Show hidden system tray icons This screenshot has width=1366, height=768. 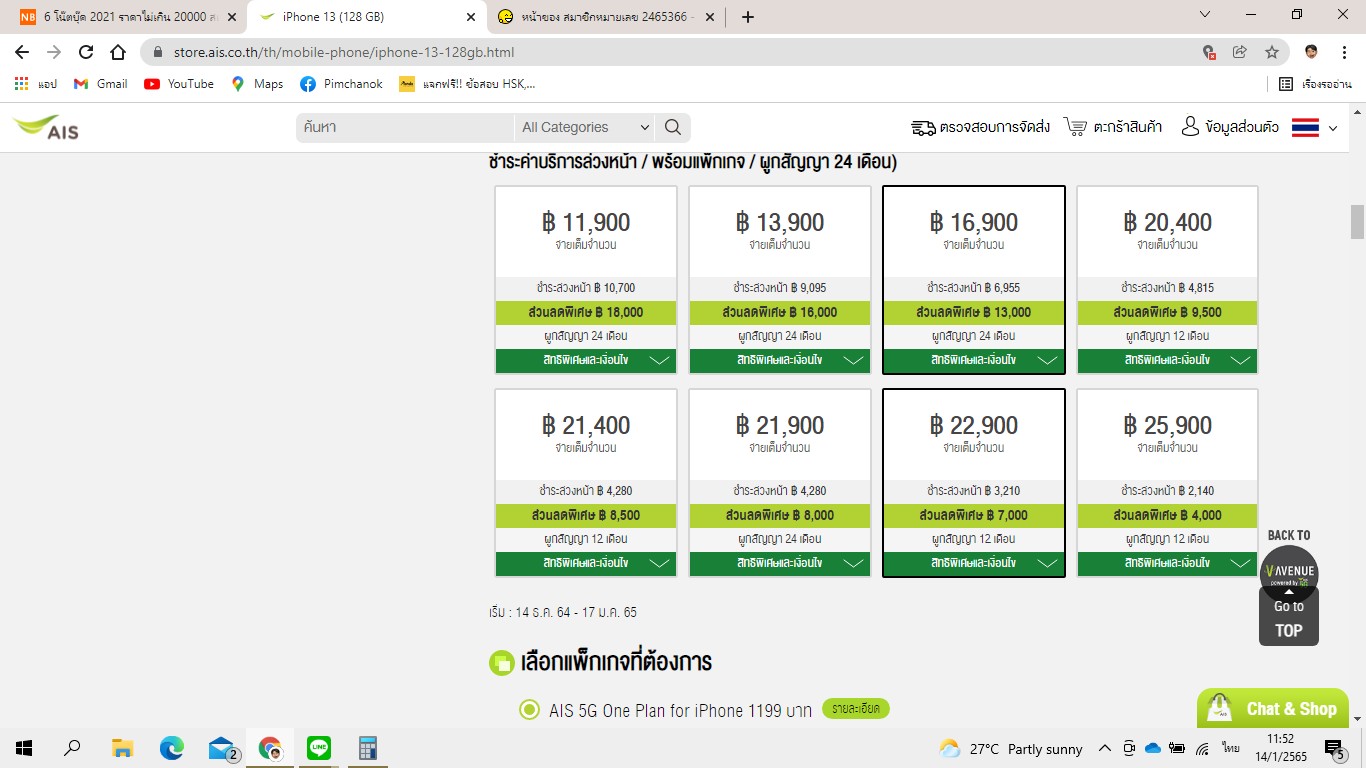pyautogui.click(x=1104, y=748)
